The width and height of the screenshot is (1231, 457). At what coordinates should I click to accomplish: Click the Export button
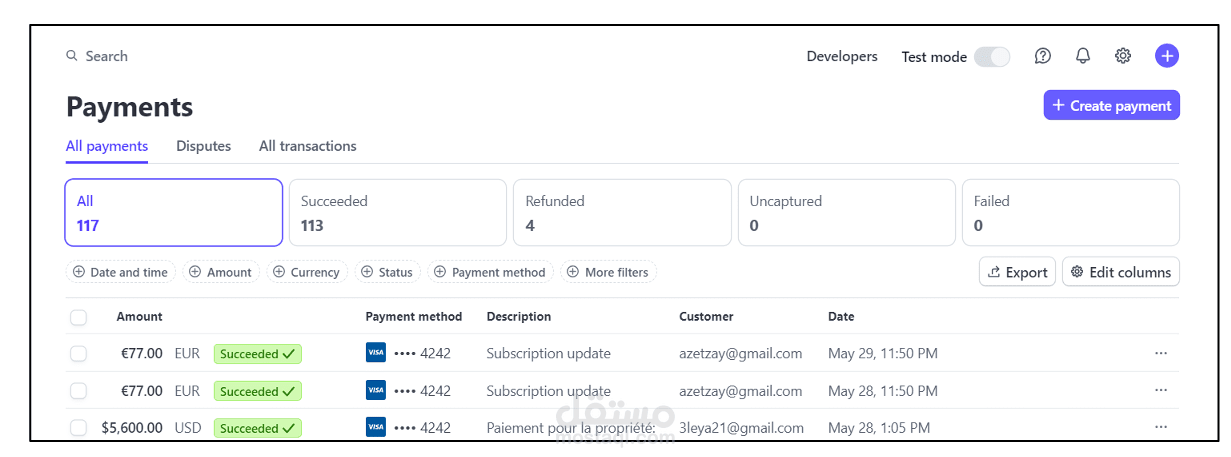[x=1017, y=272]
